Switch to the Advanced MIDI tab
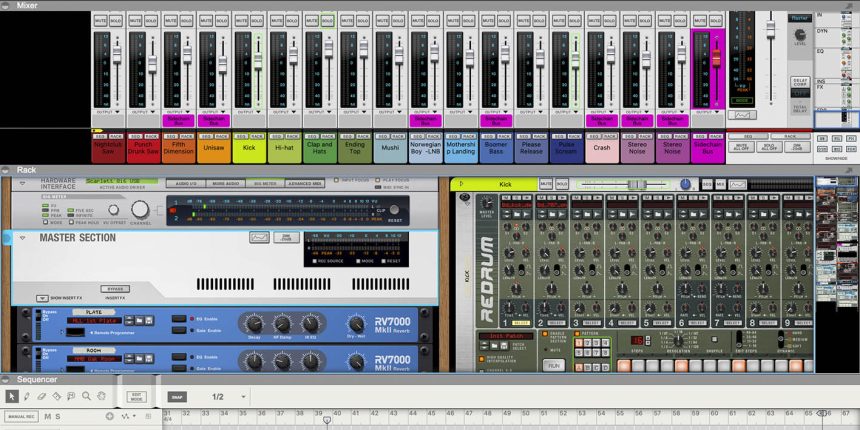 coord(305,184)
